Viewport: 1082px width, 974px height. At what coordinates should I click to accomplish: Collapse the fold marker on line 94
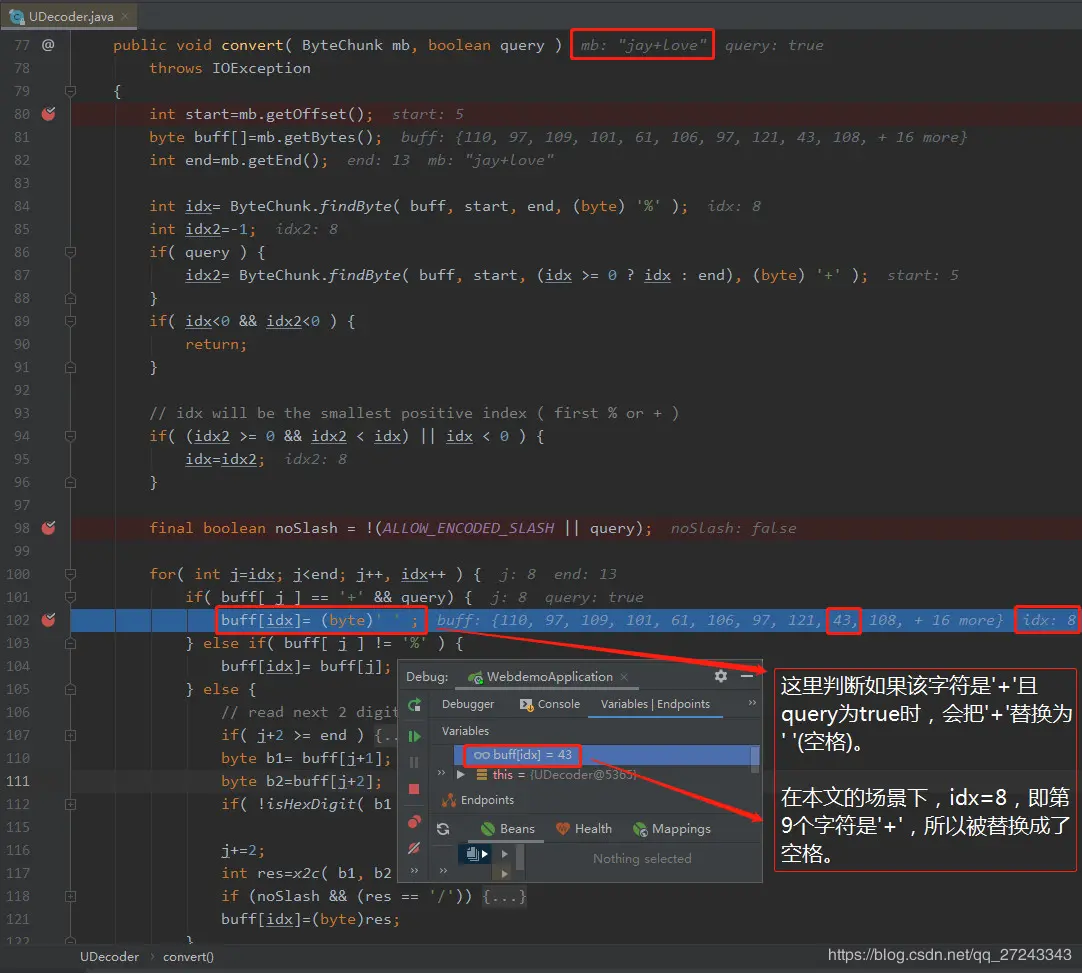point(70,436)
